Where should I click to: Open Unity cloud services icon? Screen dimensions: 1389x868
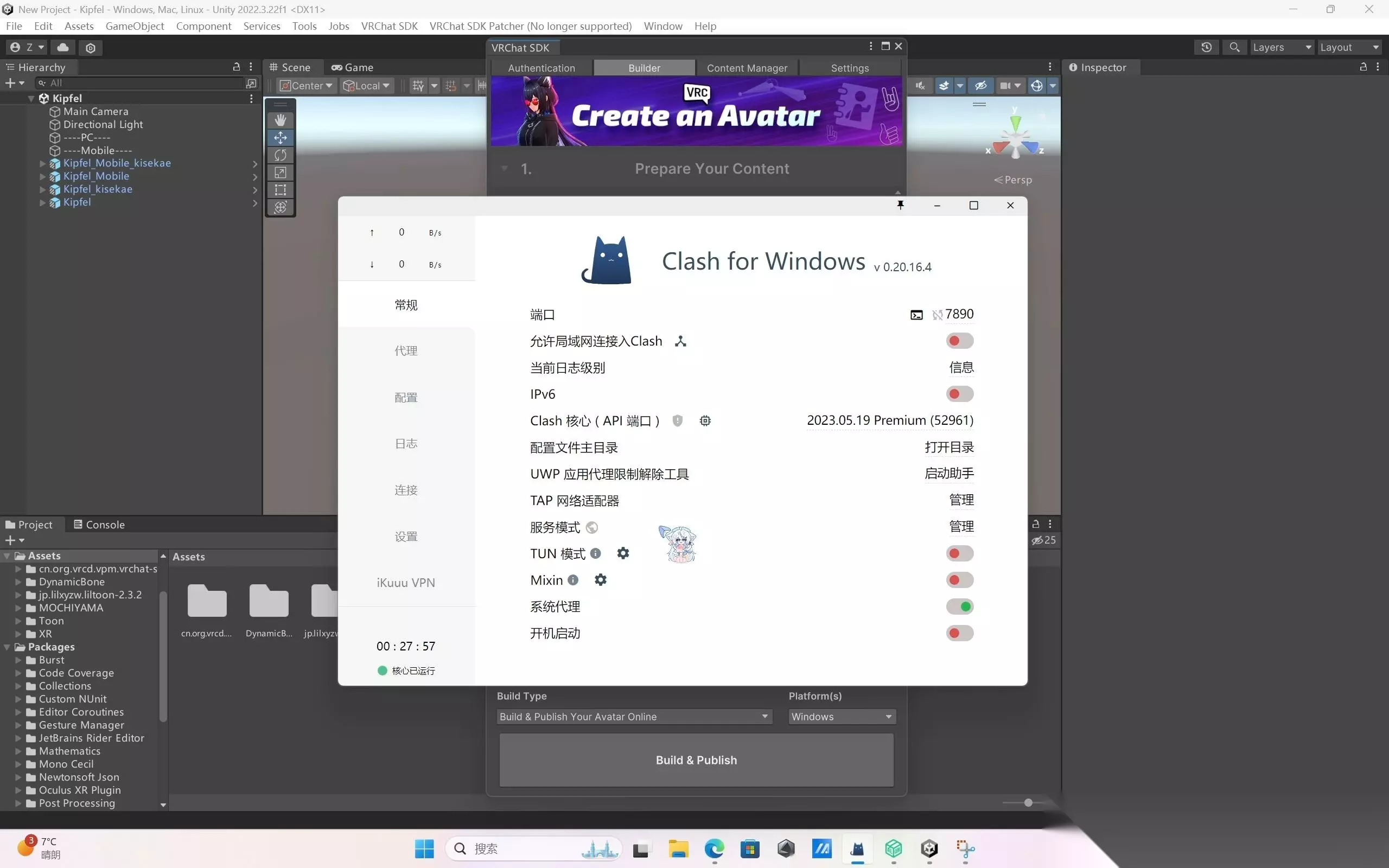click(x=63, y=47)
